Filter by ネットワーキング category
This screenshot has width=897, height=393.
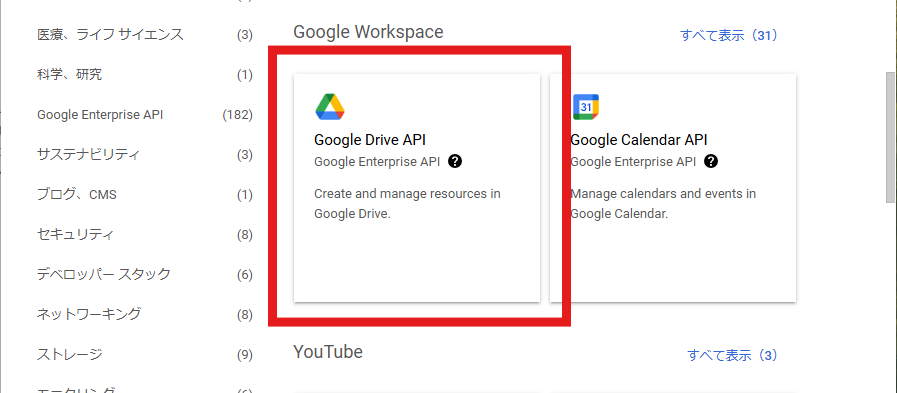(x=89, y=315)
